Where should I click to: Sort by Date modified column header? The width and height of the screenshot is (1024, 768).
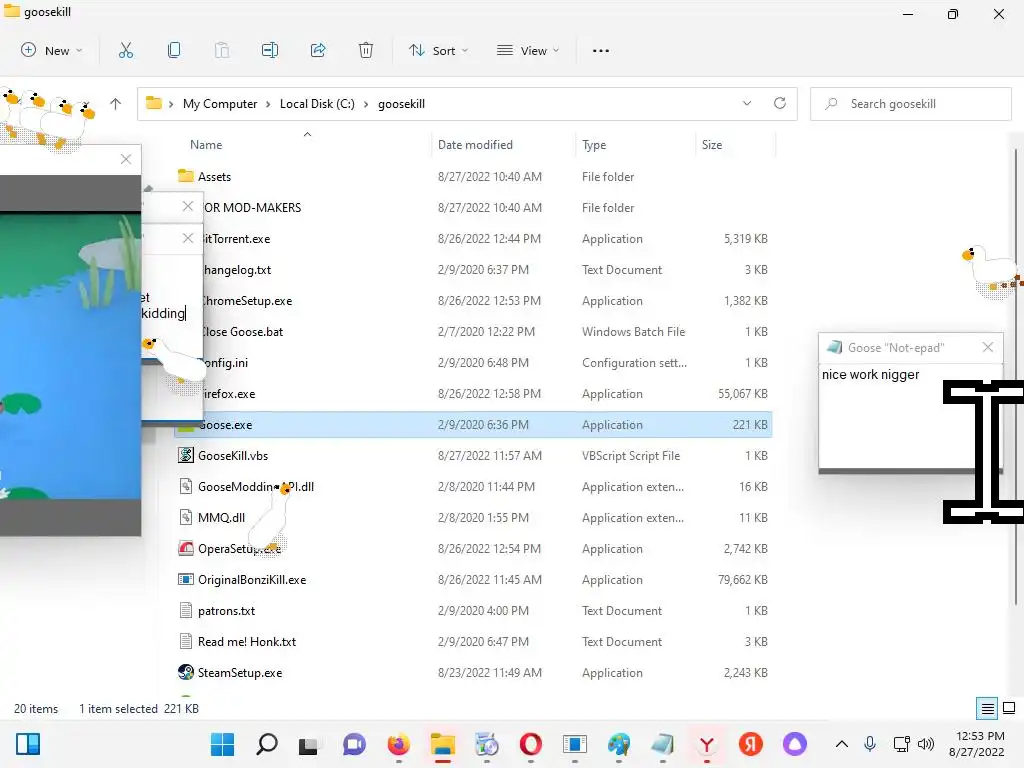475,145
